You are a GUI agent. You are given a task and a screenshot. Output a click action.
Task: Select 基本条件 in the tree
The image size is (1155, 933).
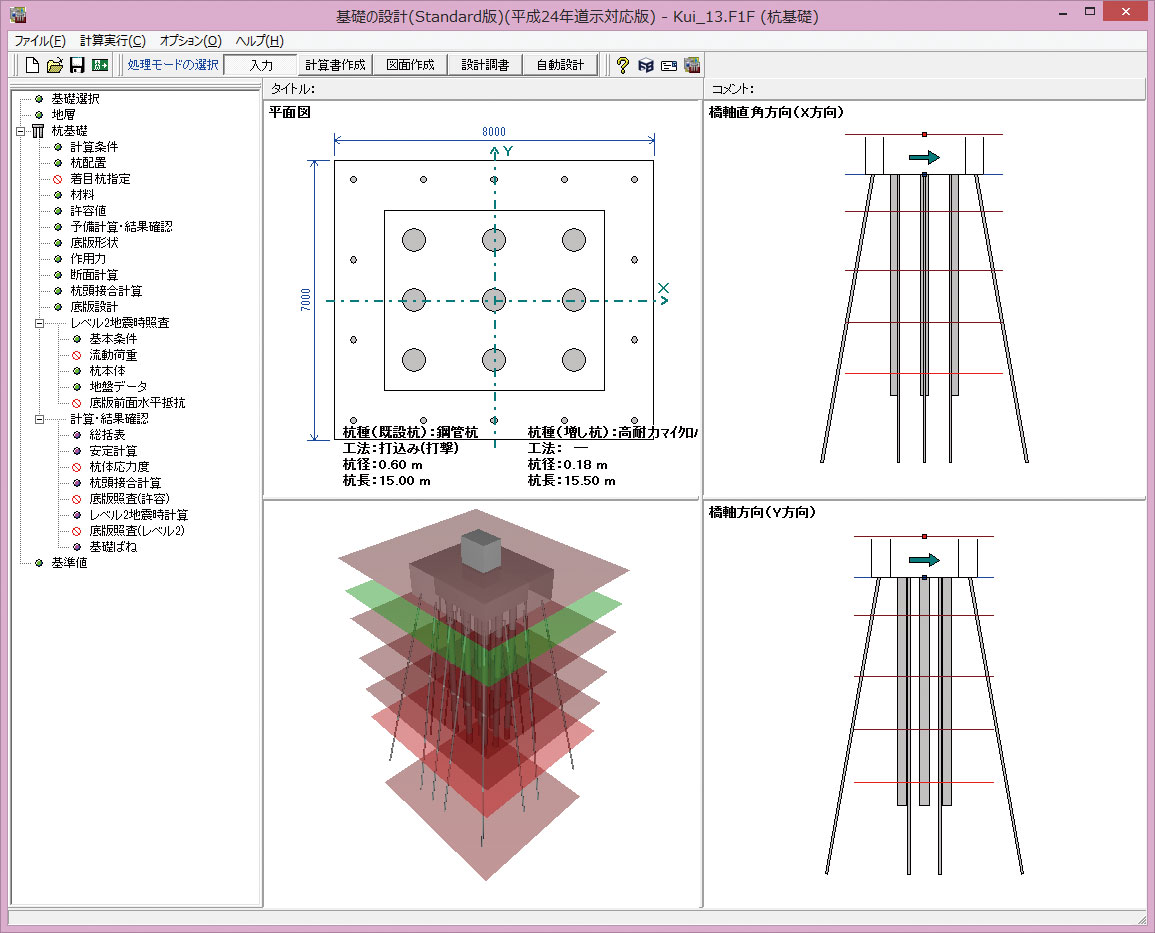pyautogui.click(x=113, y=339)
